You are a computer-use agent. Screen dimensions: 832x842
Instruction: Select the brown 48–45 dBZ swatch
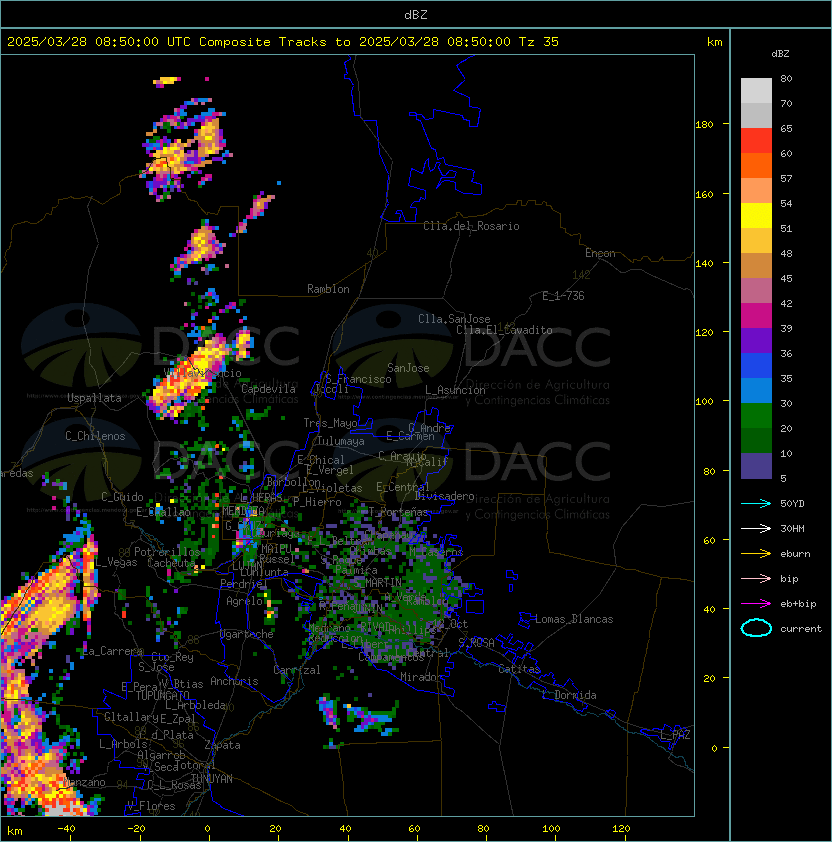(x=756, y=265)
